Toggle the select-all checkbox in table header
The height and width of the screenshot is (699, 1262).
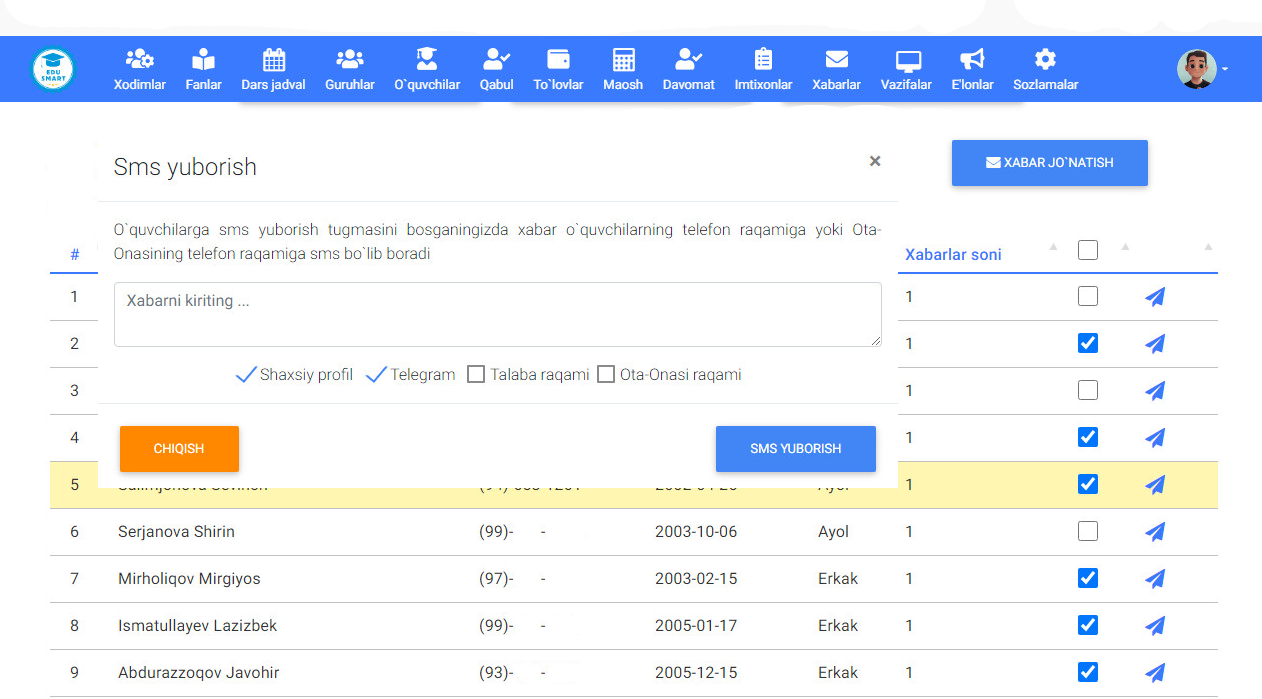coord(1088,250)
